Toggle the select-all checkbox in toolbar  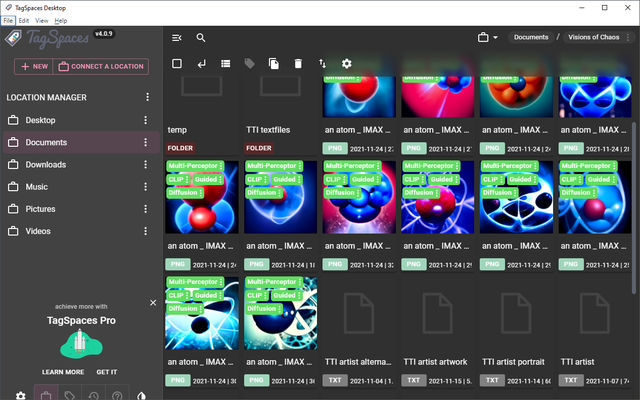point(177,64)
